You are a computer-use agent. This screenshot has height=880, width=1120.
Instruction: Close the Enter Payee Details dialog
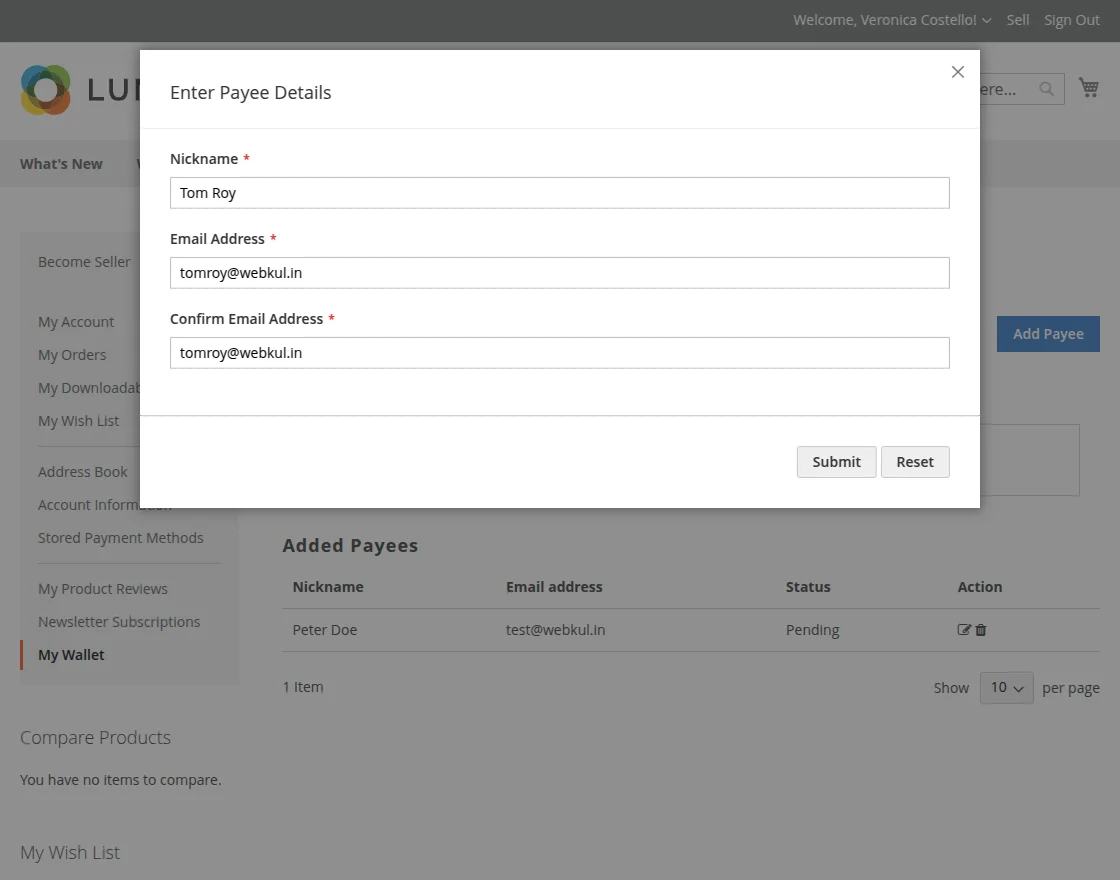click(x=957, y=71)
